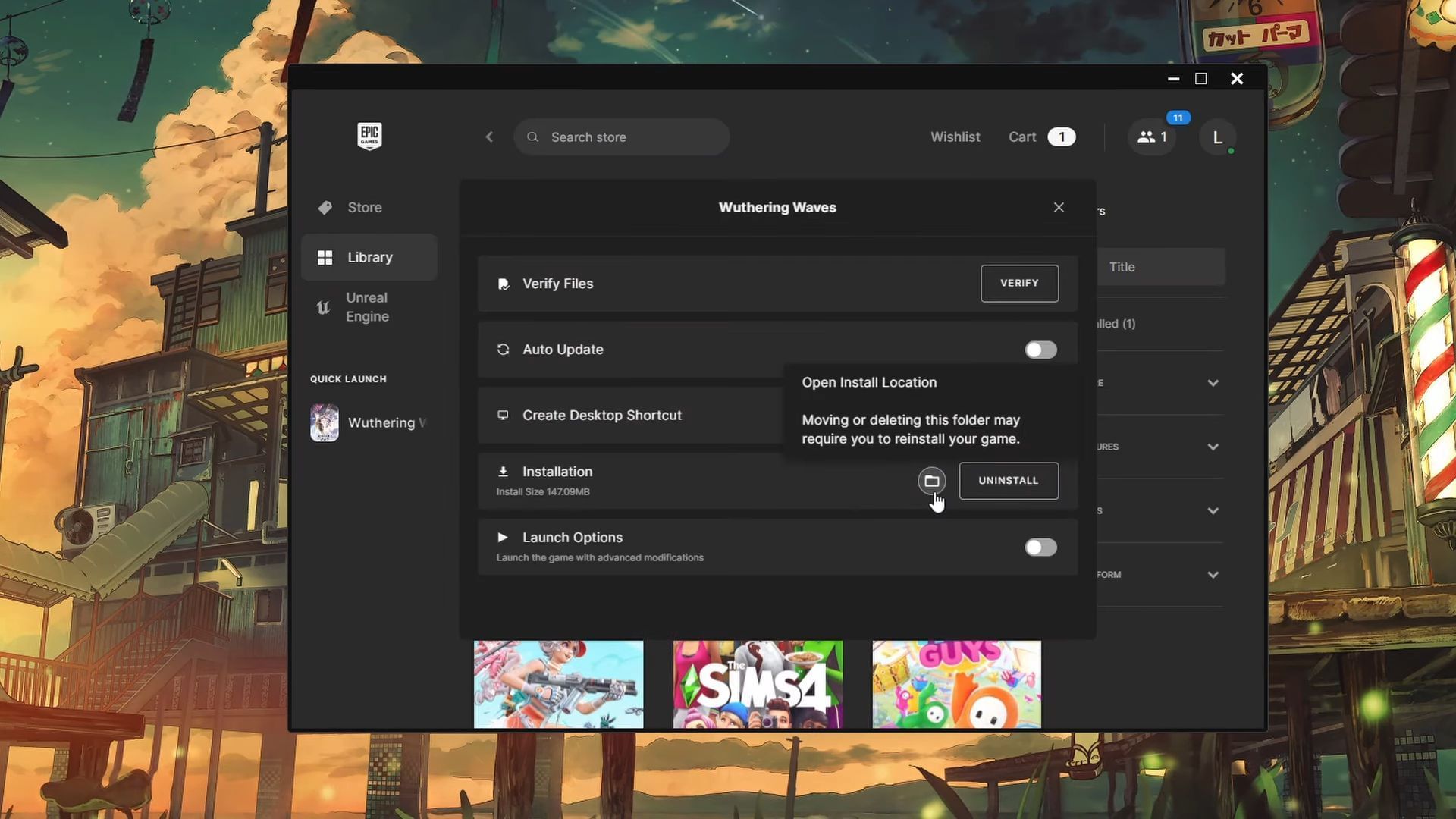Click the Title sort field
Viewport: 1456px width, 819px height.
1160,267
